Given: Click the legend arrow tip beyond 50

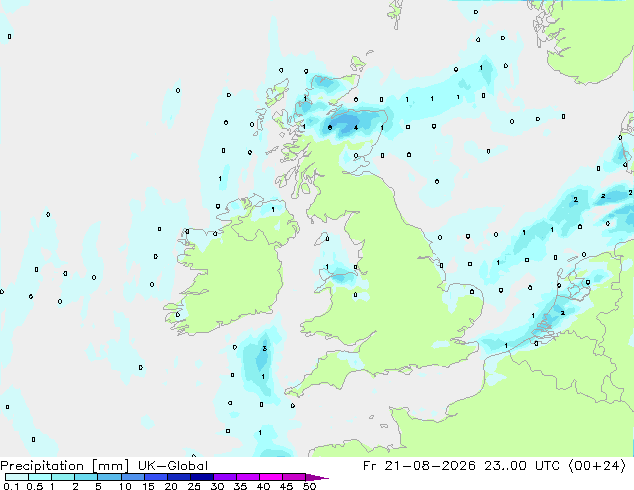Looking at the screenshot, I should point(317,477).
